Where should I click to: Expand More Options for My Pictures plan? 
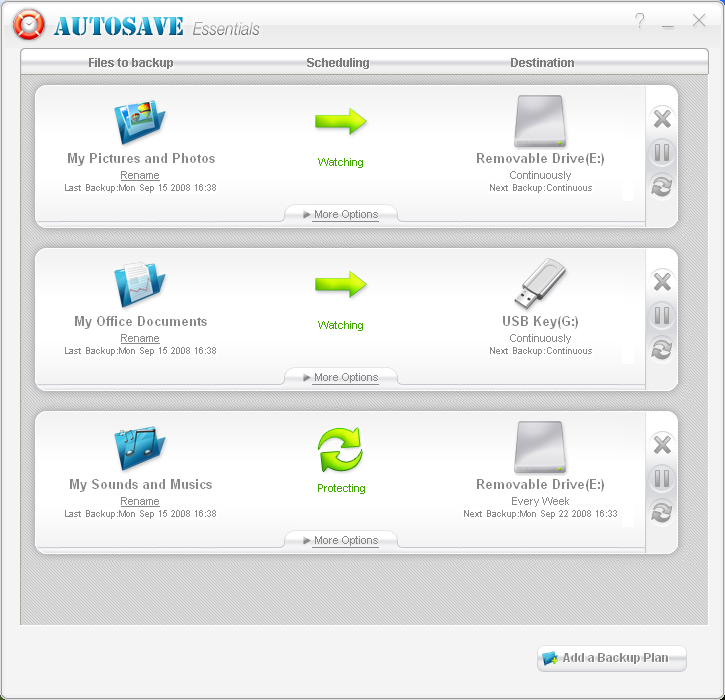click(x=340, y=214)
